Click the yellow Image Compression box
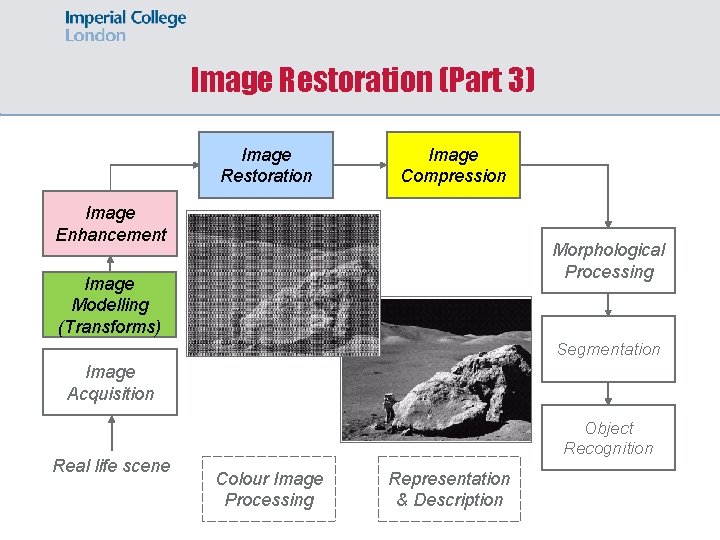This screenshot has height=540, width=720. [x=453, y=165]
